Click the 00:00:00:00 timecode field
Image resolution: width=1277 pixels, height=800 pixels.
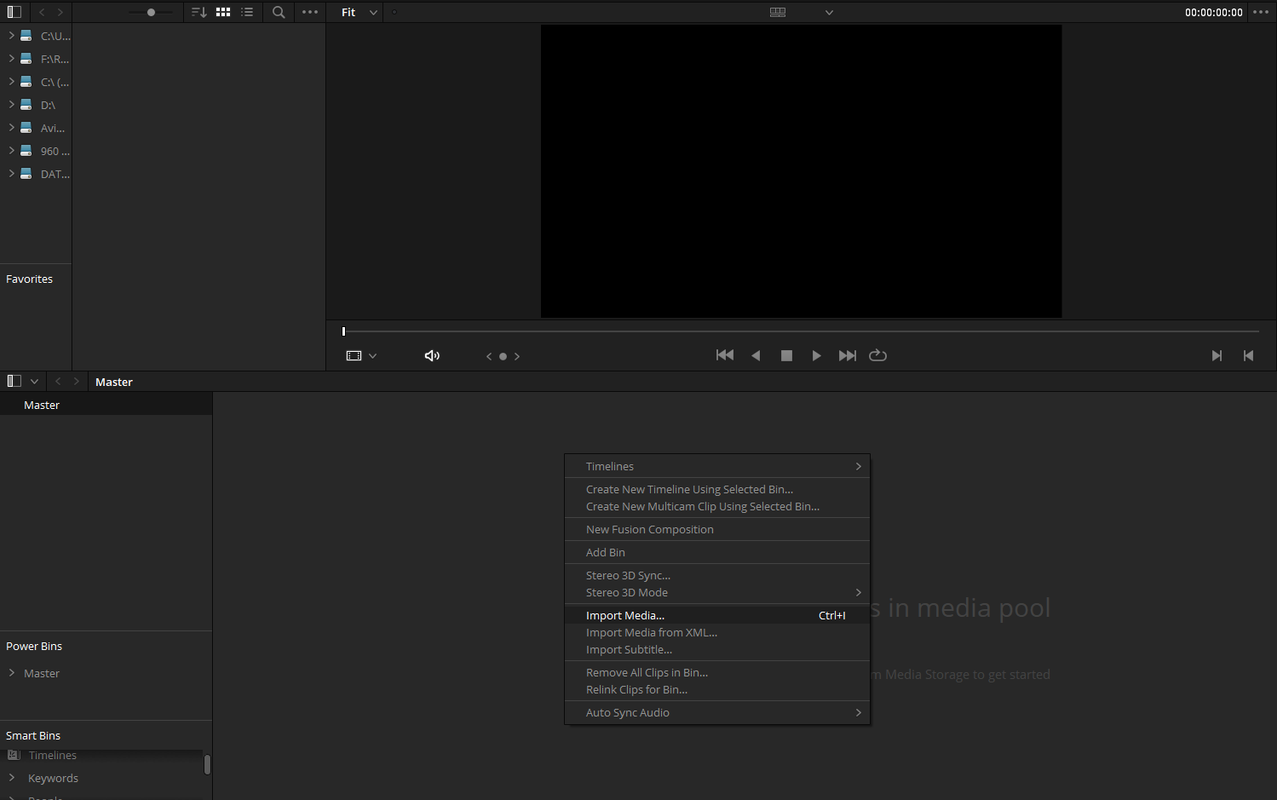click(1214, 13)
